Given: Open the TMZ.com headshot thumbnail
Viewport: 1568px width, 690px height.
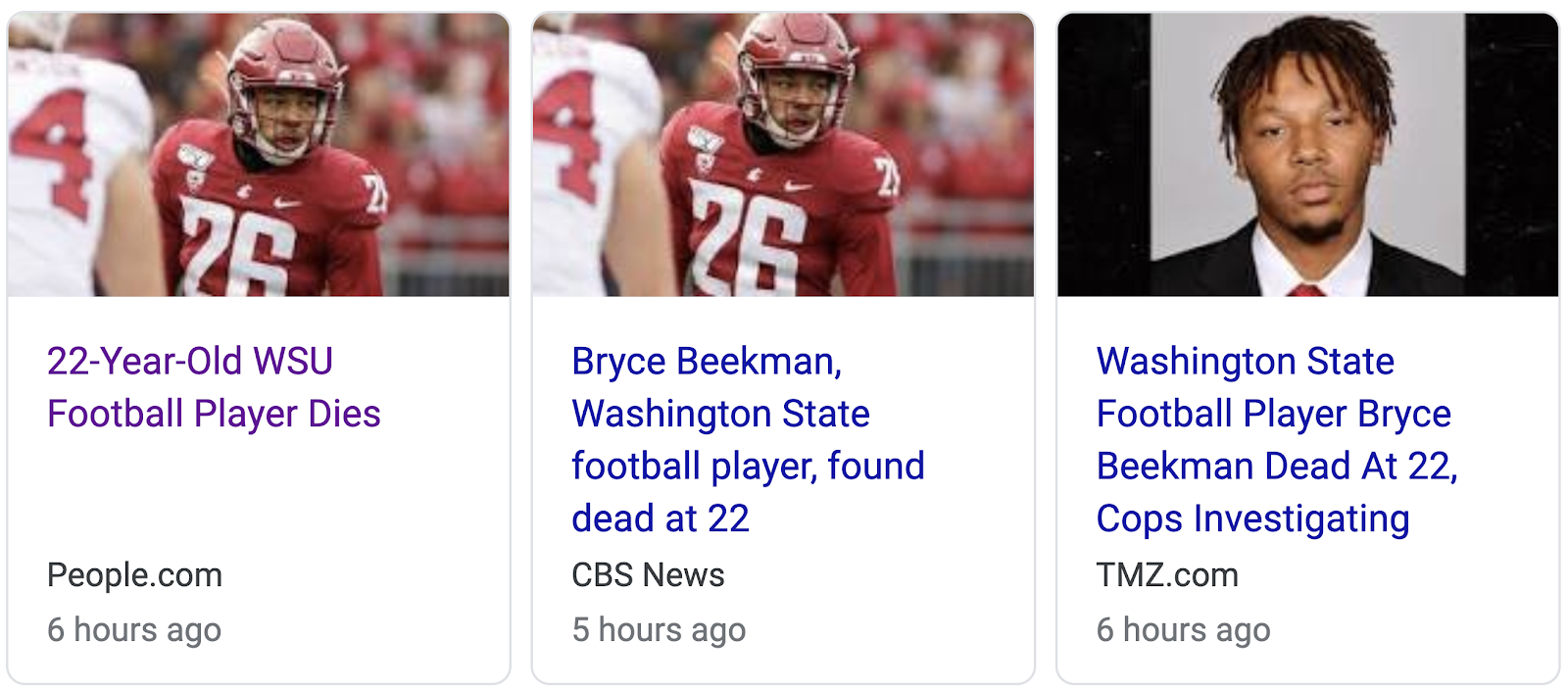Looking at the screenshot, I should [1307, 155].
